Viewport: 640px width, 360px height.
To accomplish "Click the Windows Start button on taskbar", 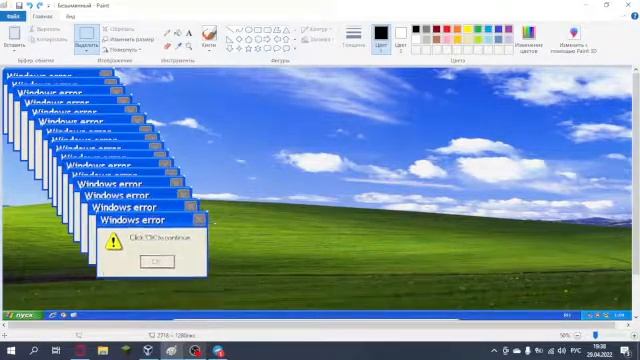I will (x=11, y=351).
